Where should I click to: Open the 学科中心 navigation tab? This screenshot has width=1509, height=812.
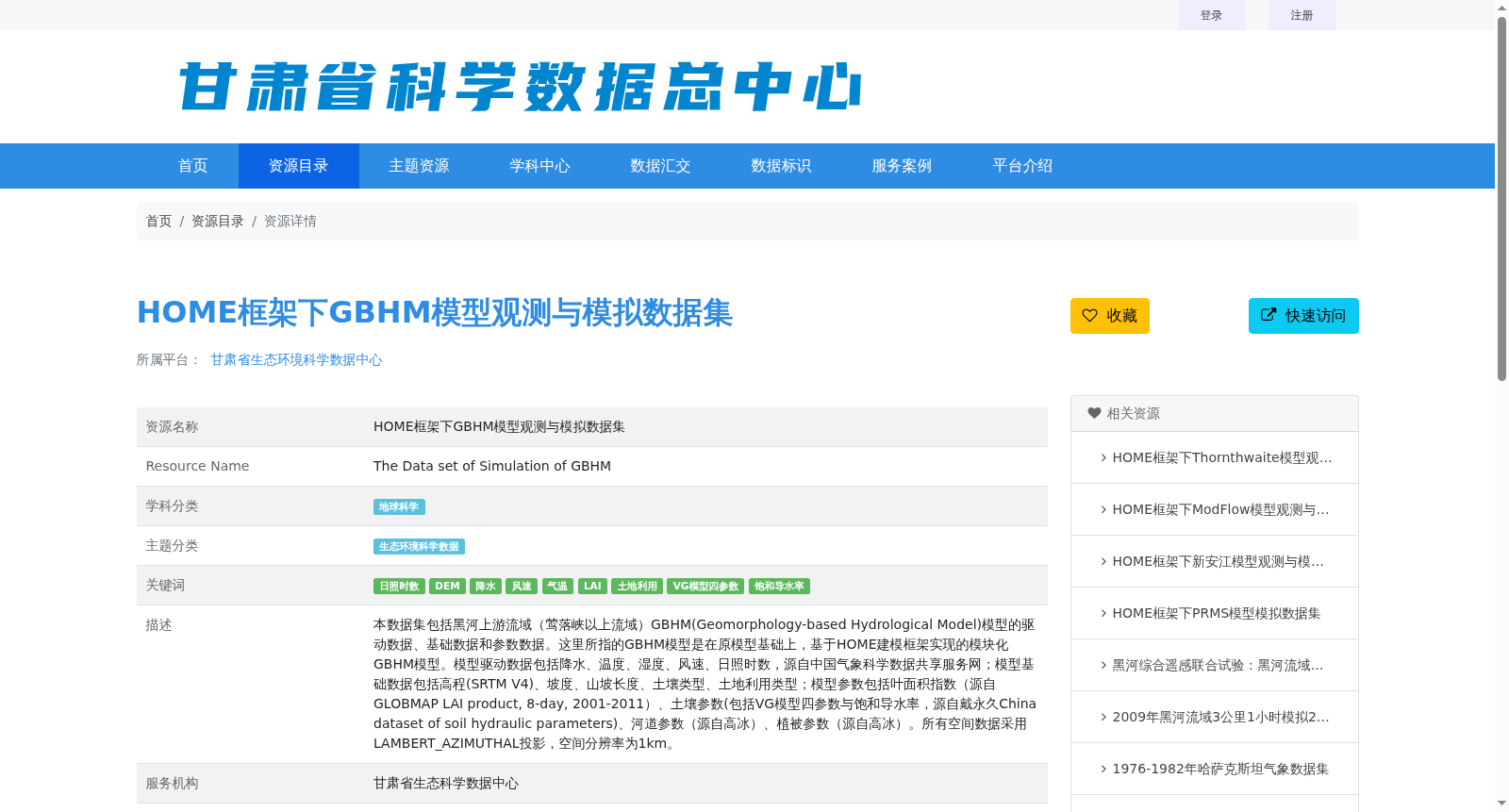point(540,166)
